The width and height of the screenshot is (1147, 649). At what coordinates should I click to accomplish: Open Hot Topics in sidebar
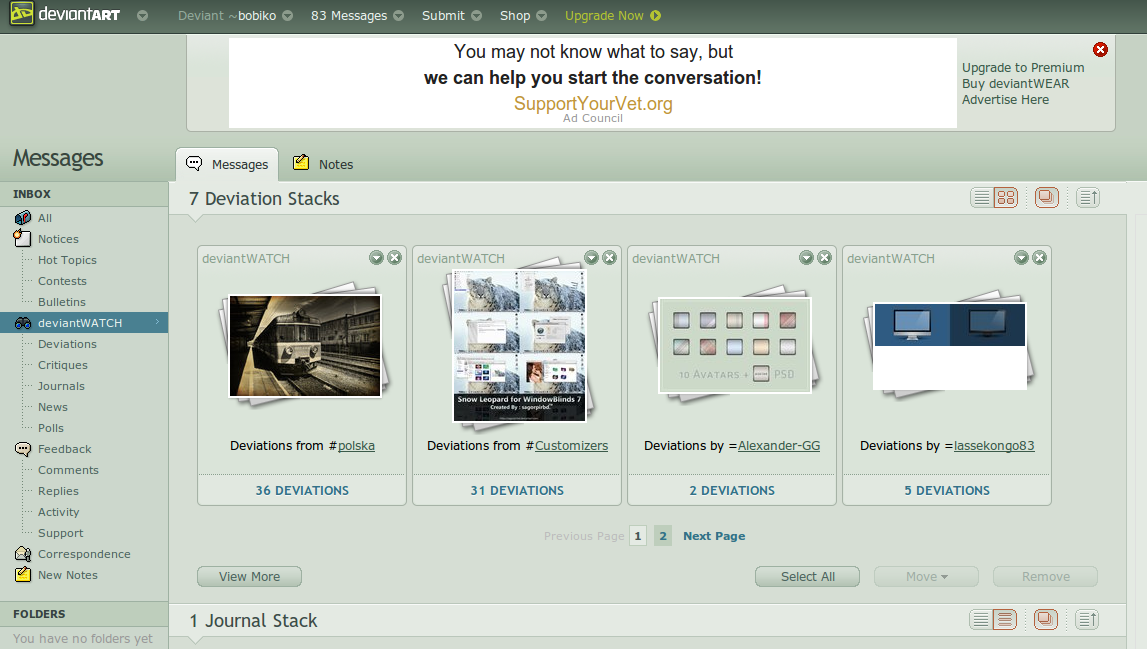(x=67, y=260)
